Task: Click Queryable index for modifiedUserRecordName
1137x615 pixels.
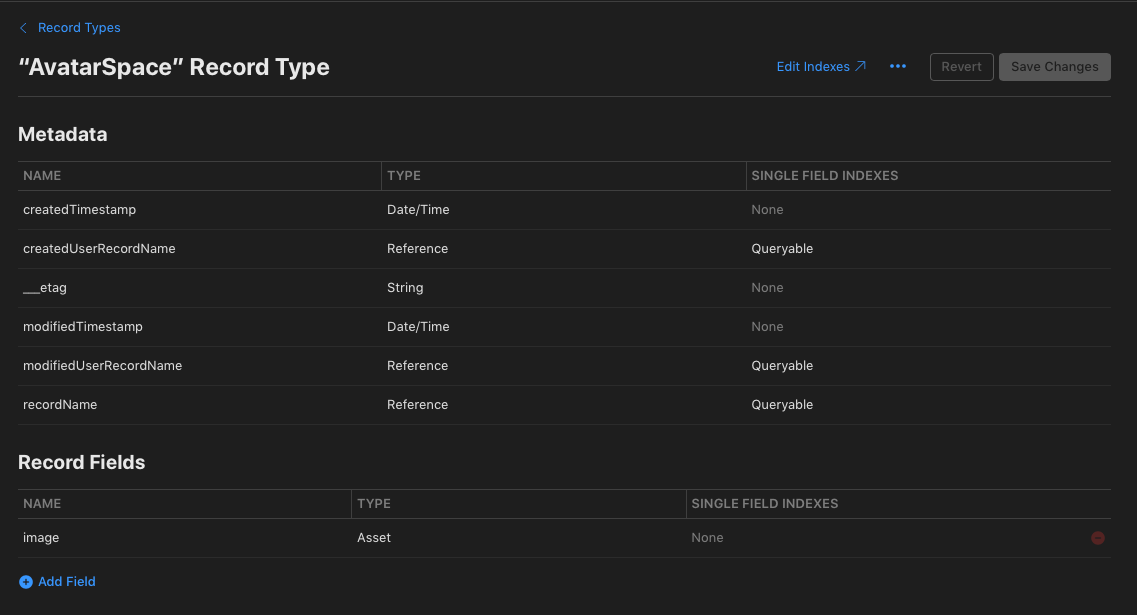Action: pos(782,366)
